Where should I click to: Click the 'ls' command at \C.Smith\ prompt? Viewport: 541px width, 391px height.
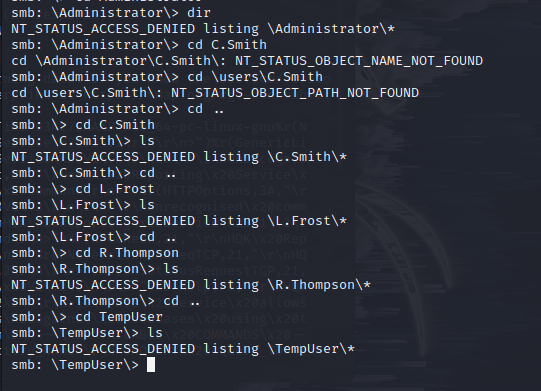[x=147, y=141]
